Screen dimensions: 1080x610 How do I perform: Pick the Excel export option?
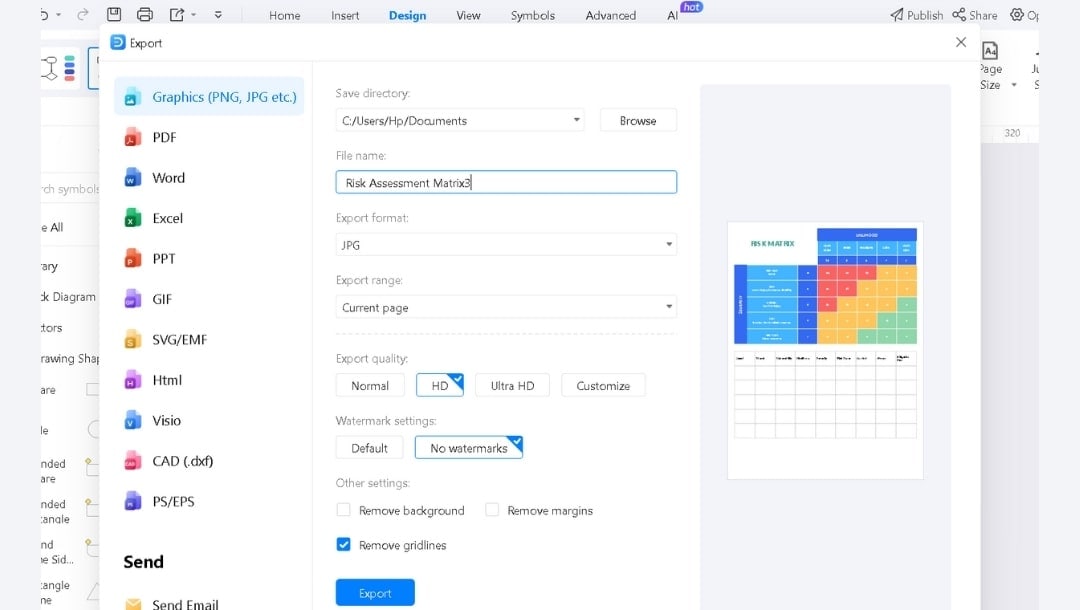click(166, 218)
